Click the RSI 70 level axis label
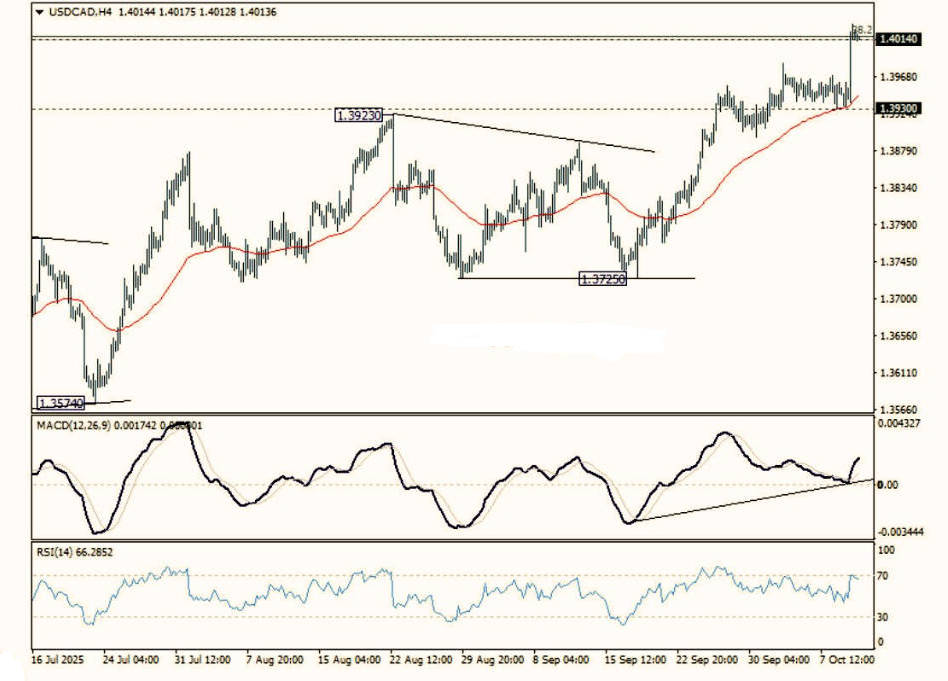This screenshot has height=681, width=948. coord(886,577)
